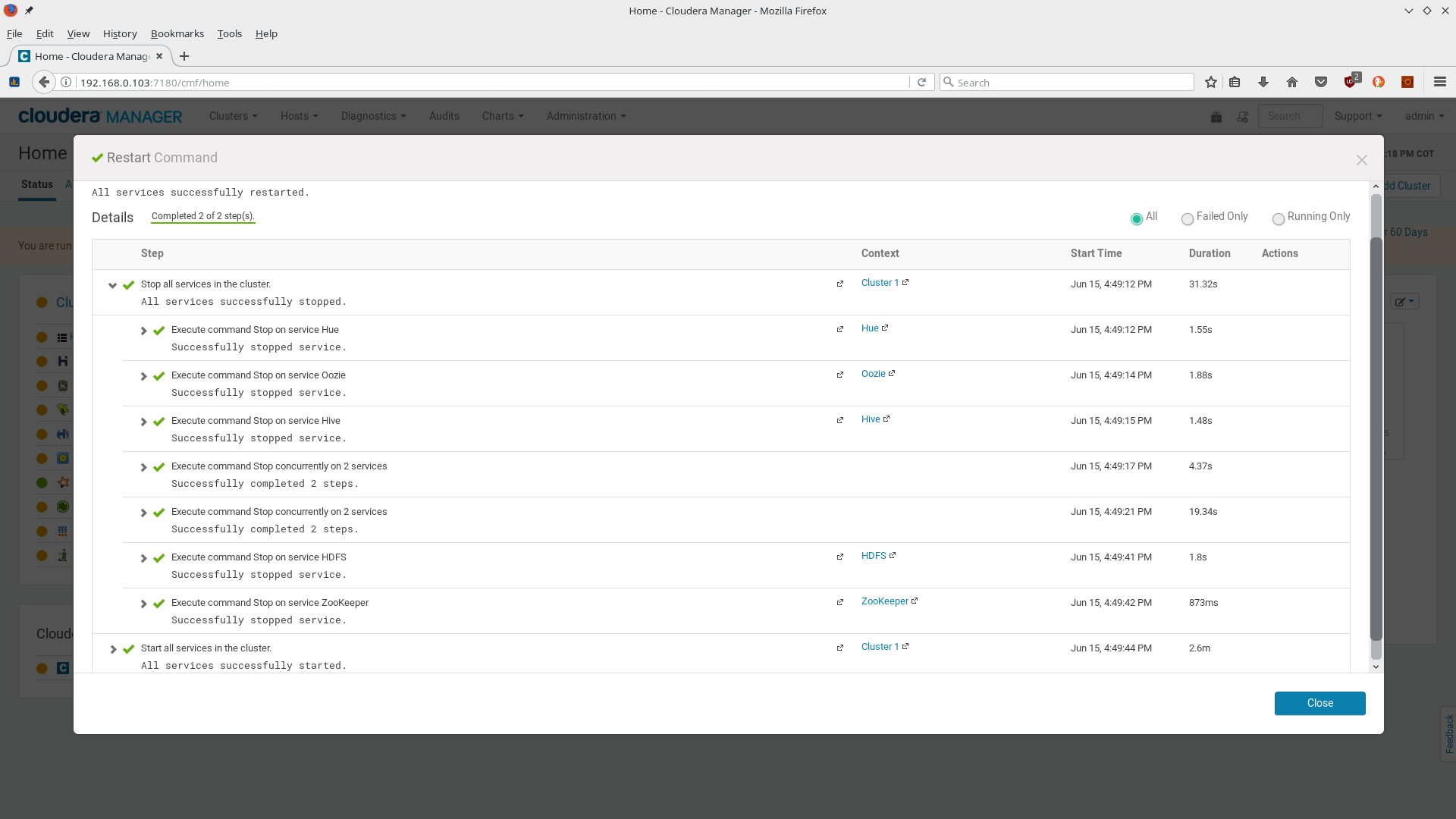Collapse Stop all services step
The height and width of the screenshot is (819, 1456).
(113, 285)
